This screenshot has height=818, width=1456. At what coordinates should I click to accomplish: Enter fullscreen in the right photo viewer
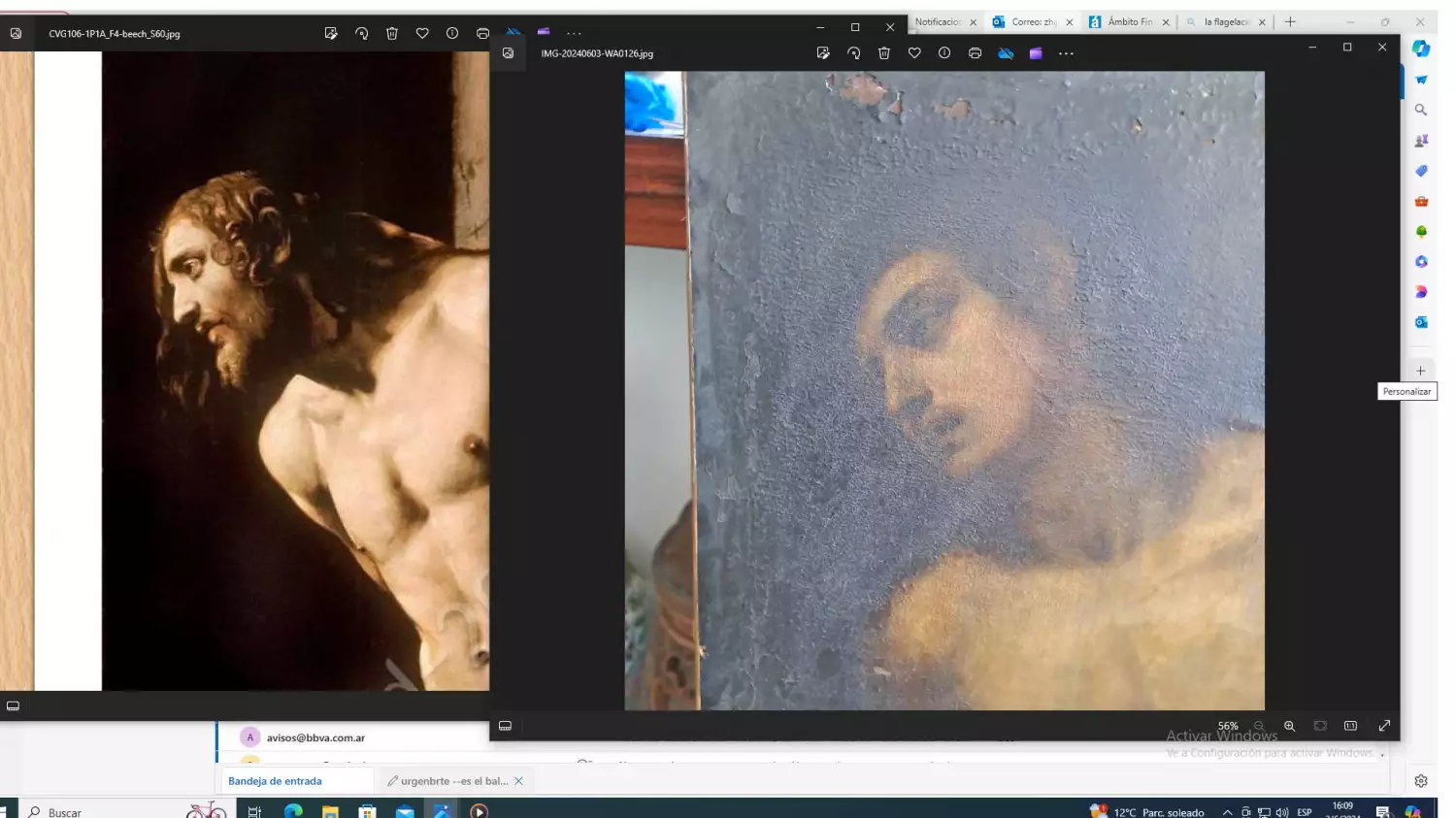(1384, 726)
